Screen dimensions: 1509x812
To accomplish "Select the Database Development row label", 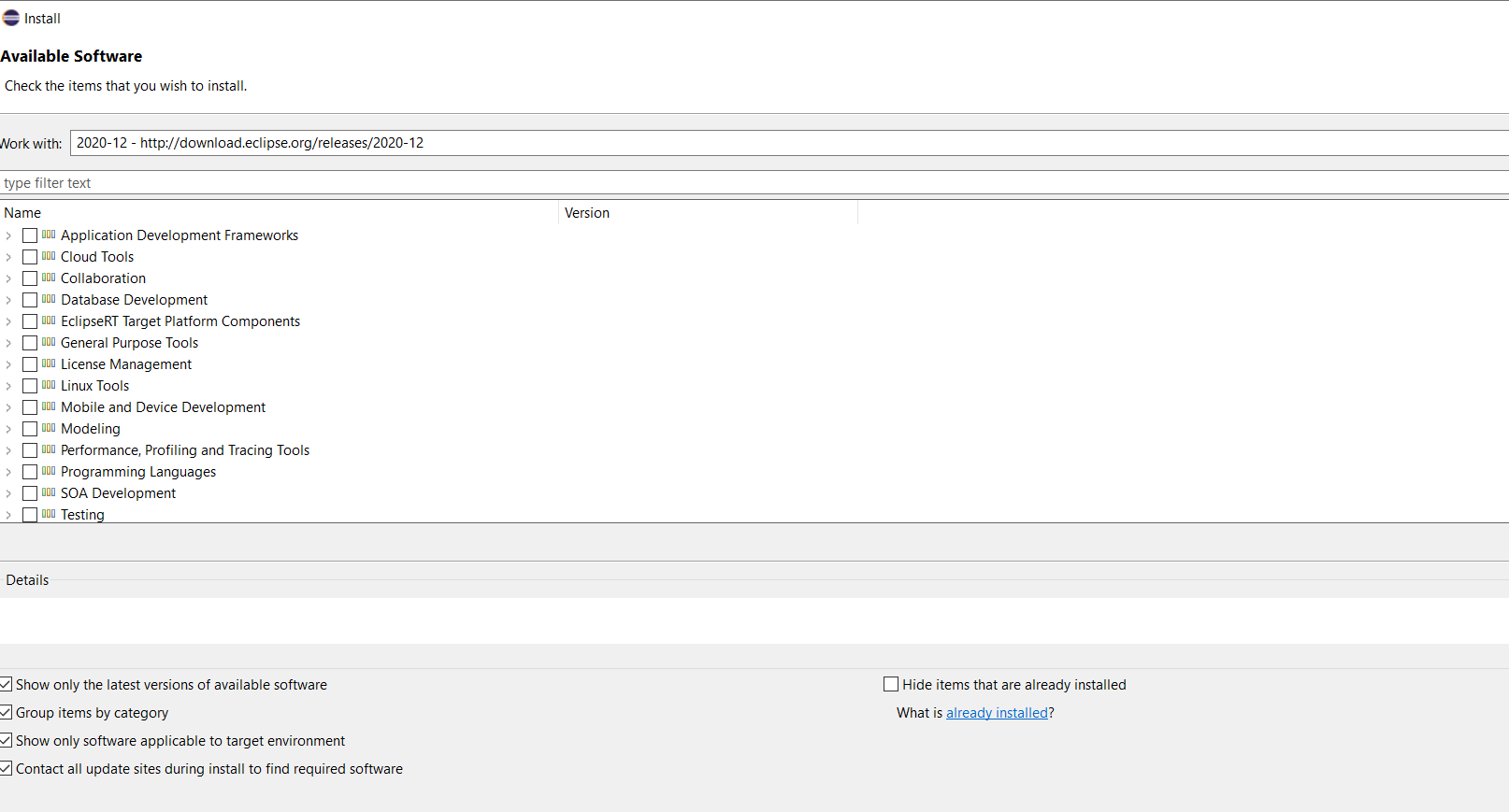I will [x=134, y=300].
